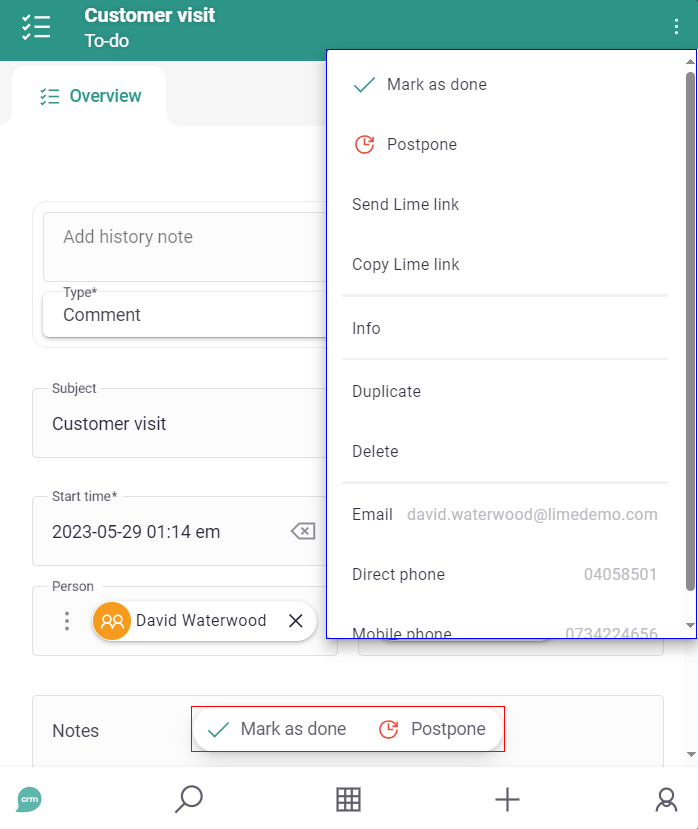Open the user profile icon in bottom bar
The image size is (698, 829).
[666, 799]
